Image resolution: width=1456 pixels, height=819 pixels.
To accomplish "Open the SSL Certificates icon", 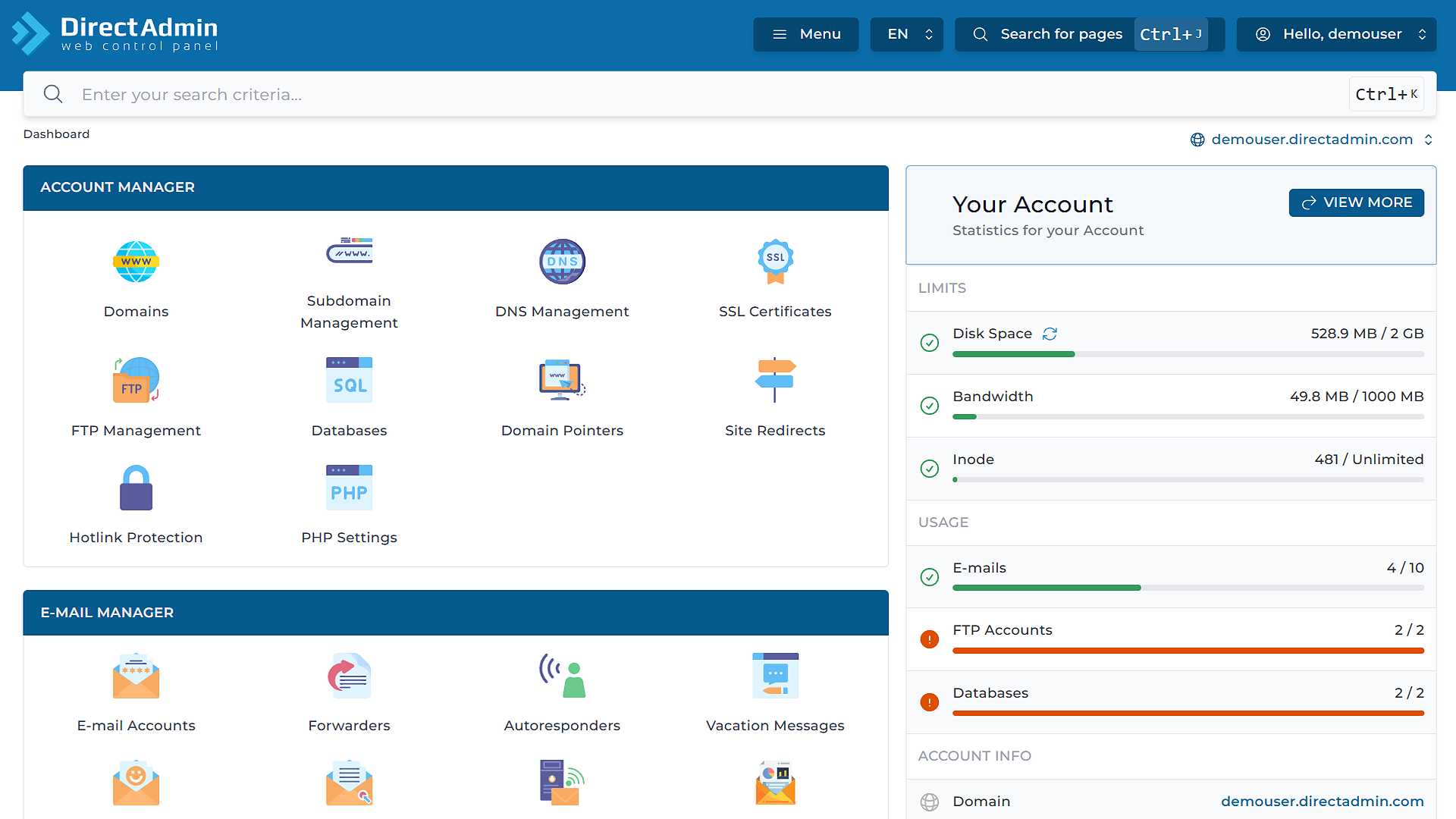I will [775, 262].
